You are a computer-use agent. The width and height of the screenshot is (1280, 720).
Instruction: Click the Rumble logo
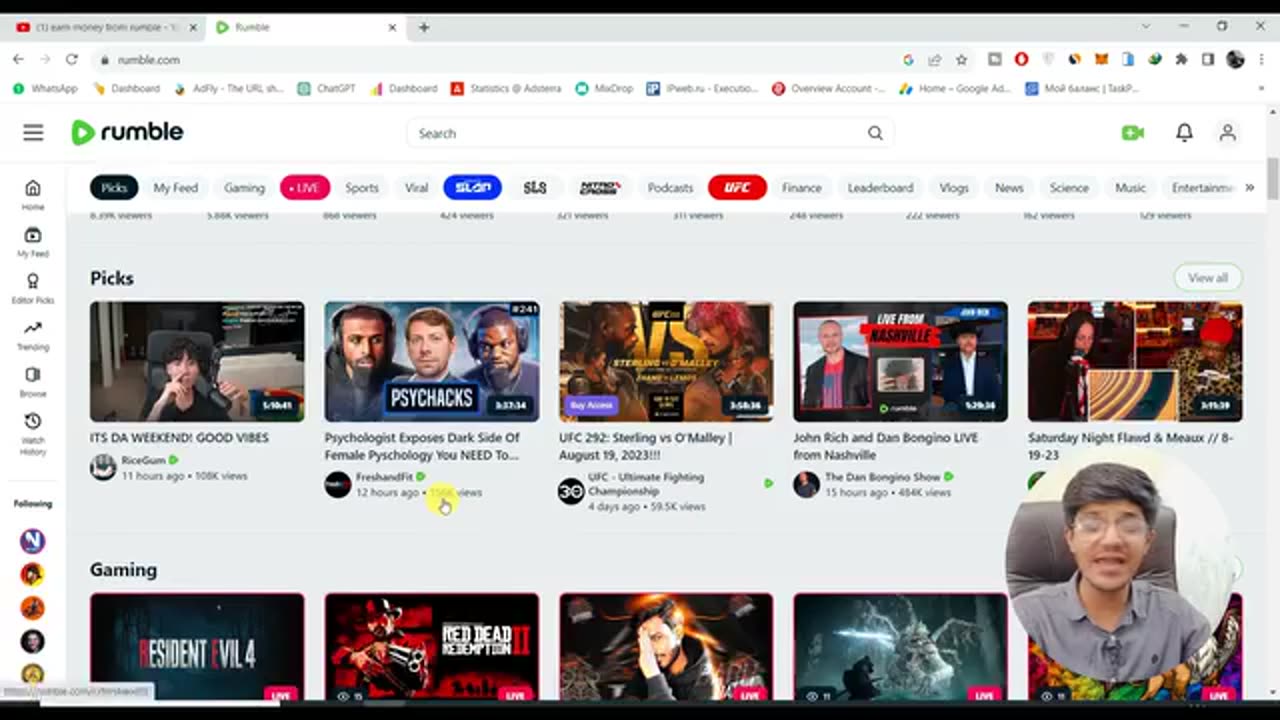click(x=127, y=132)
